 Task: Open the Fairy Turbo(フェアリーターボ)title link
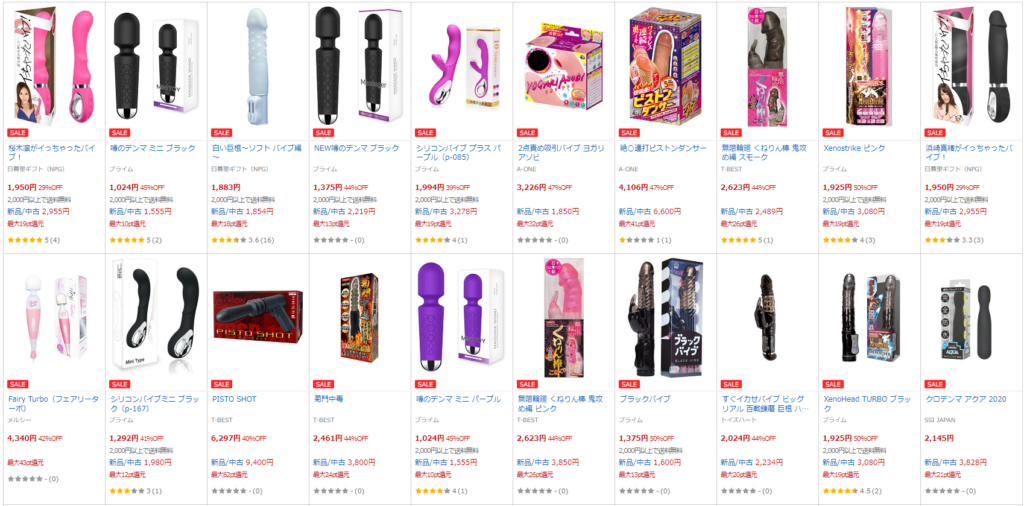click(x=54, y=403)
